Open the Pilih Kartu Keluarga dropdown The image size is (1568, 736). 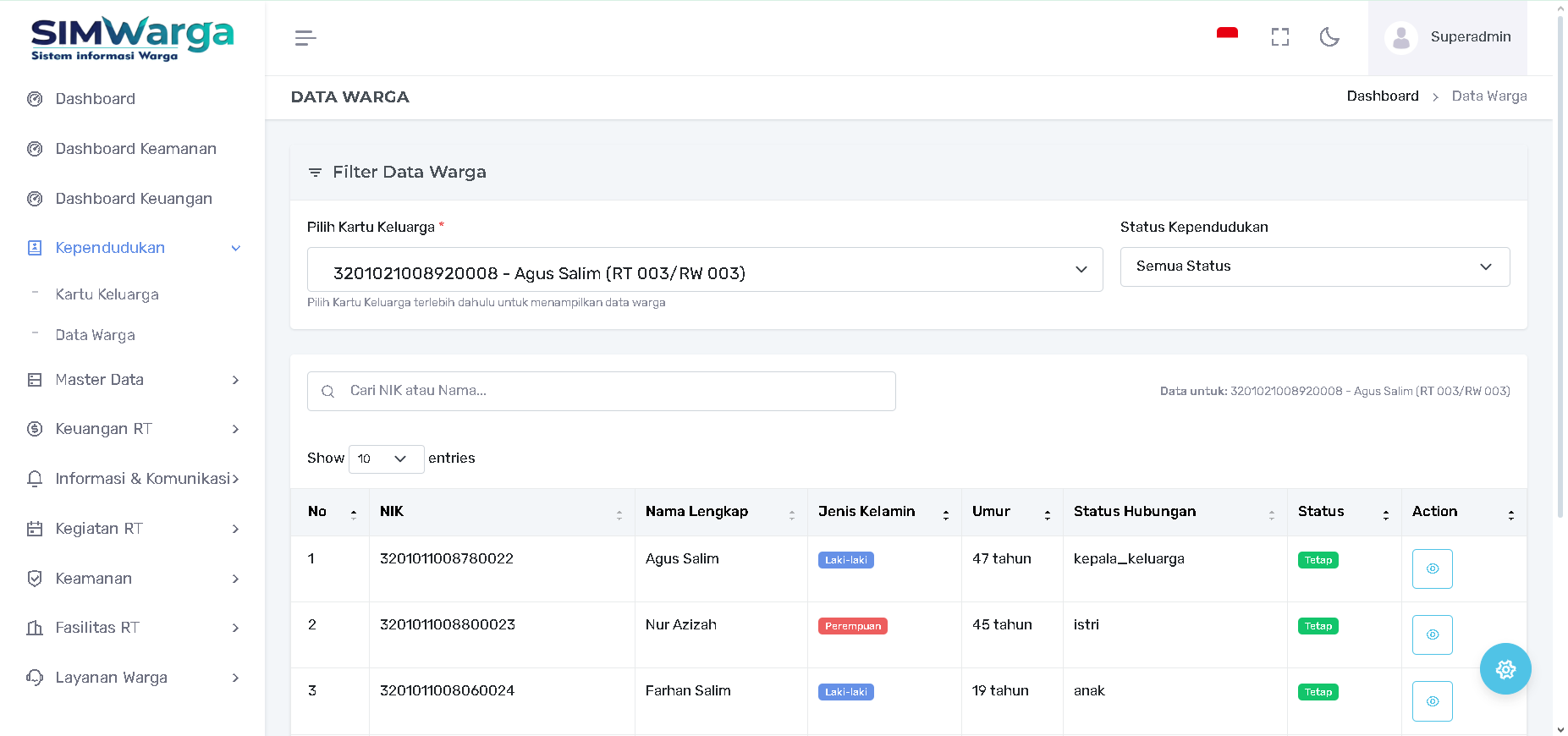click(x=704, y=270)
